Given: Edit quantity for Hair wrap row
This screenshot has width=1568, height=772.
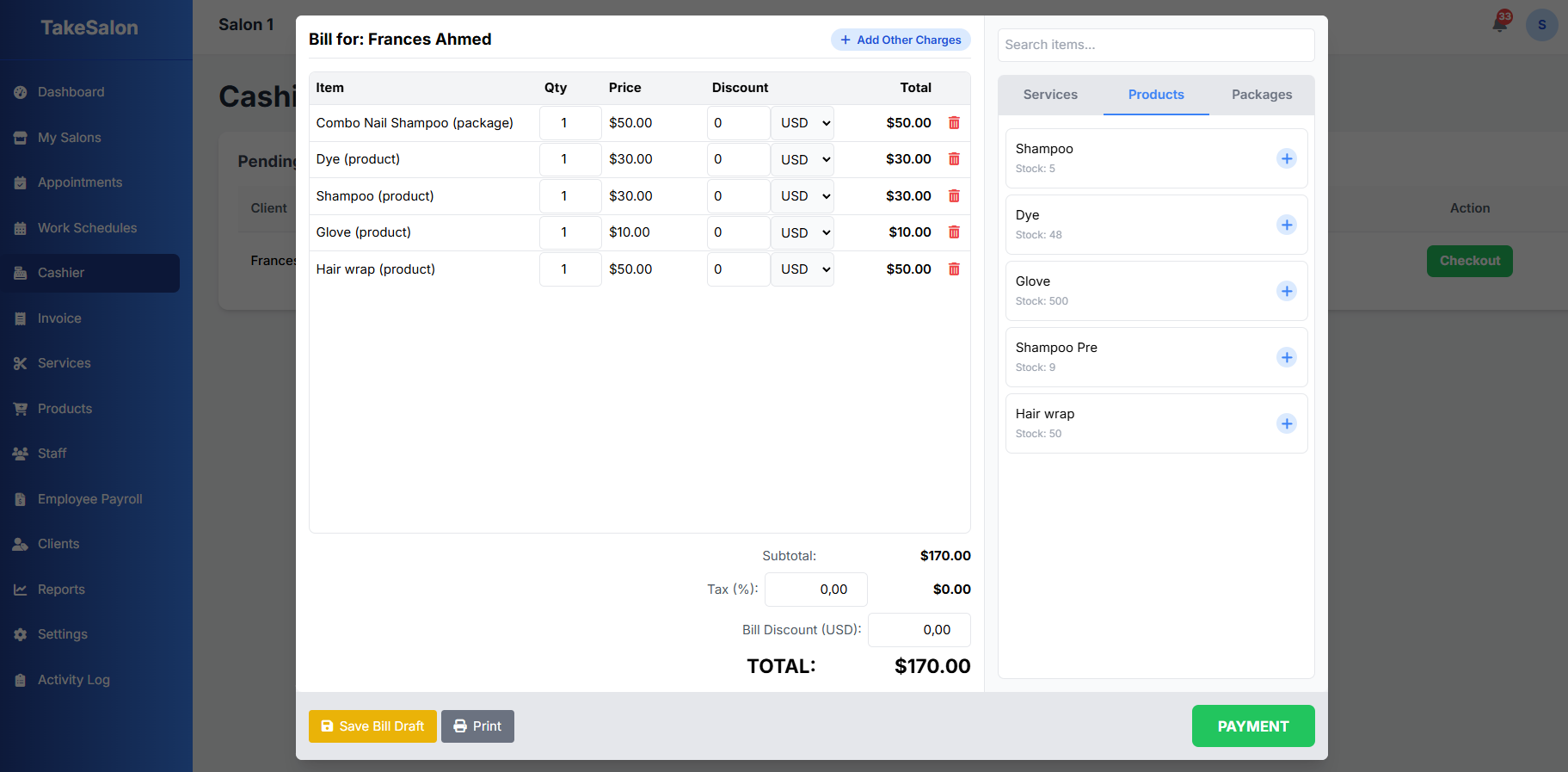Looking at the screenshot, I should point(570,269).
